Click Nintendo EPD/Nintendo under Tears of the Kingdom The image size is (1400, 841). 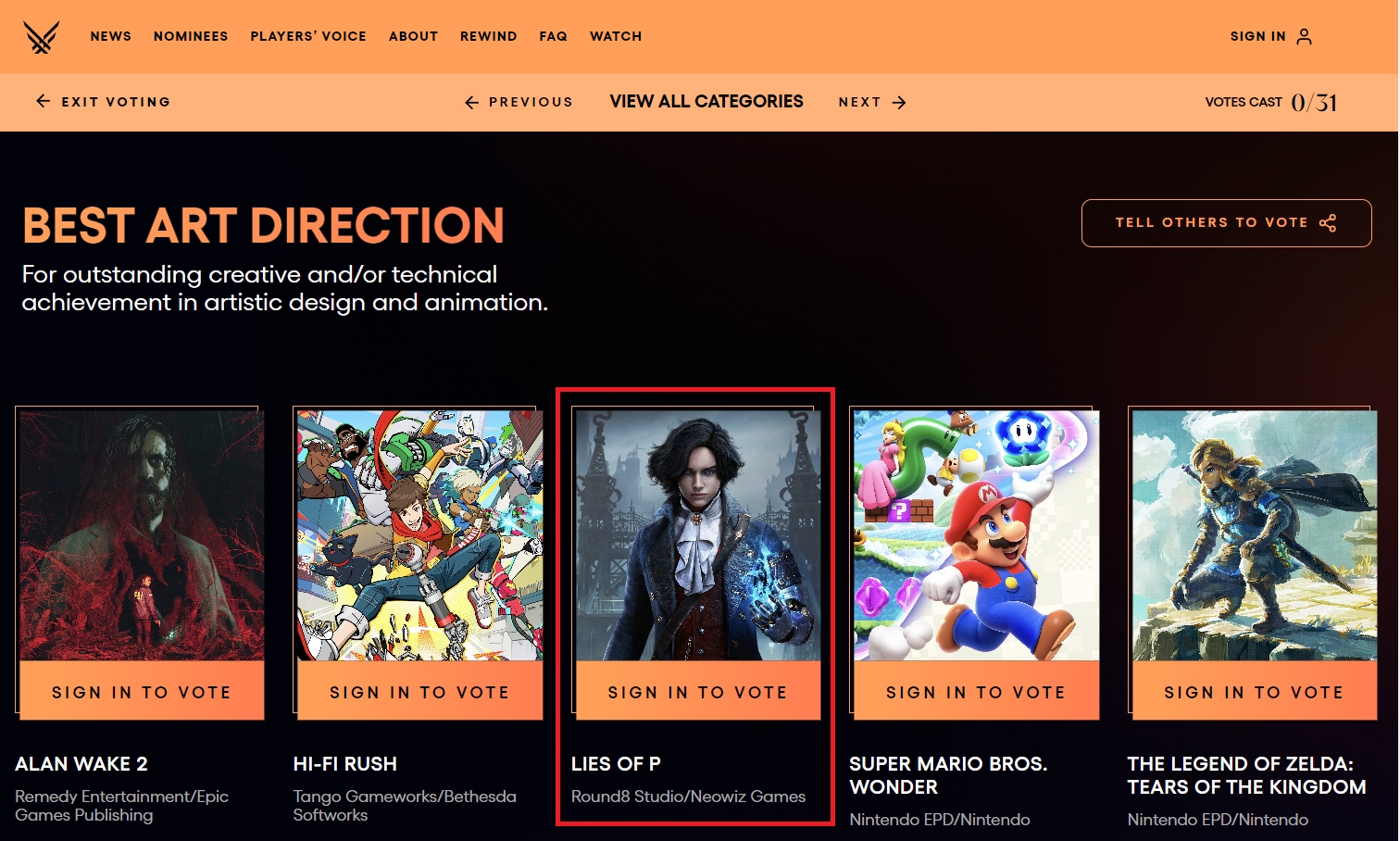(x=1218, y=820)
